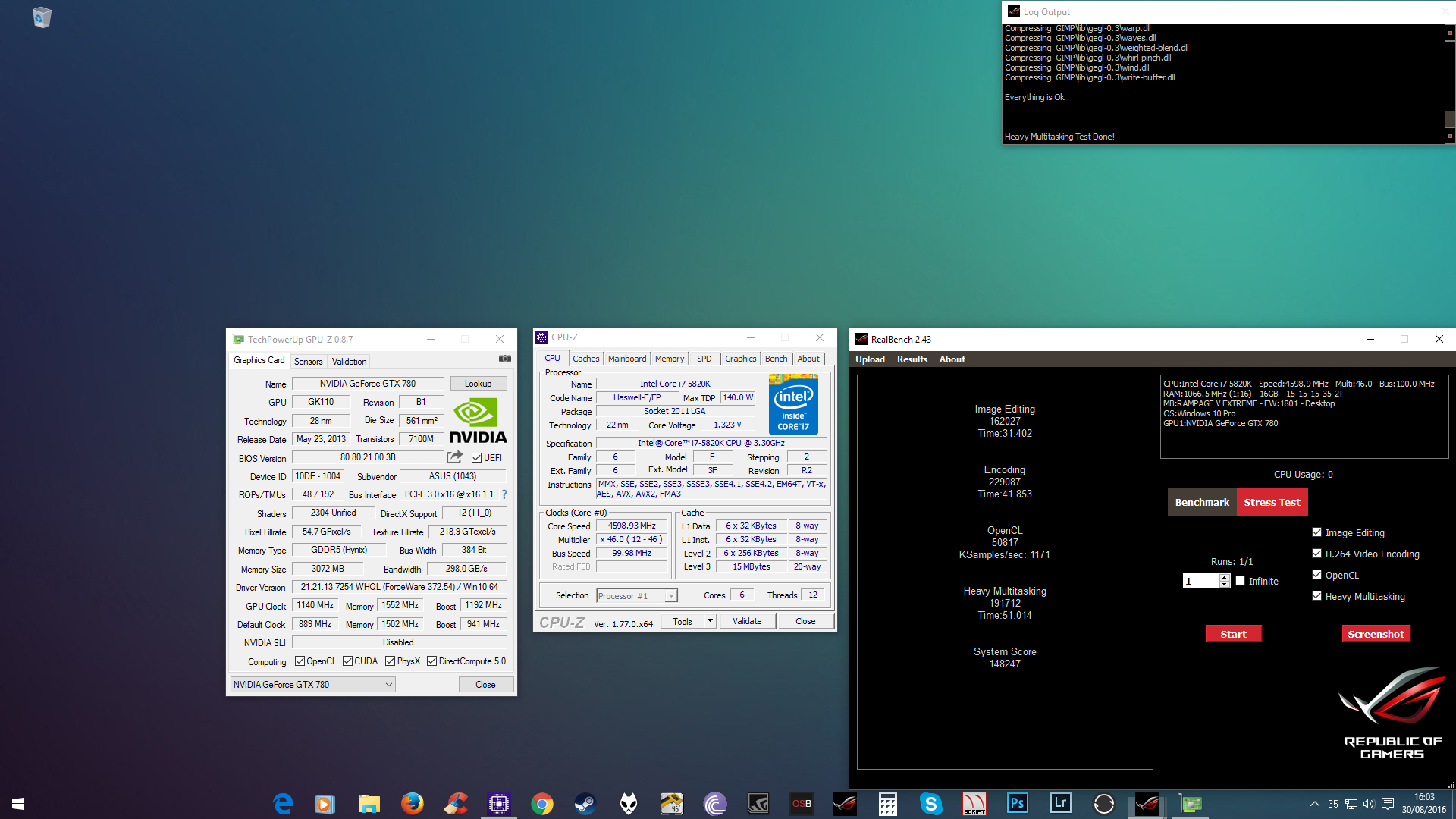1456x819 pixels.
Task: Click the Bus Interface question mark in GPU-Z
Action: [504, 494]
